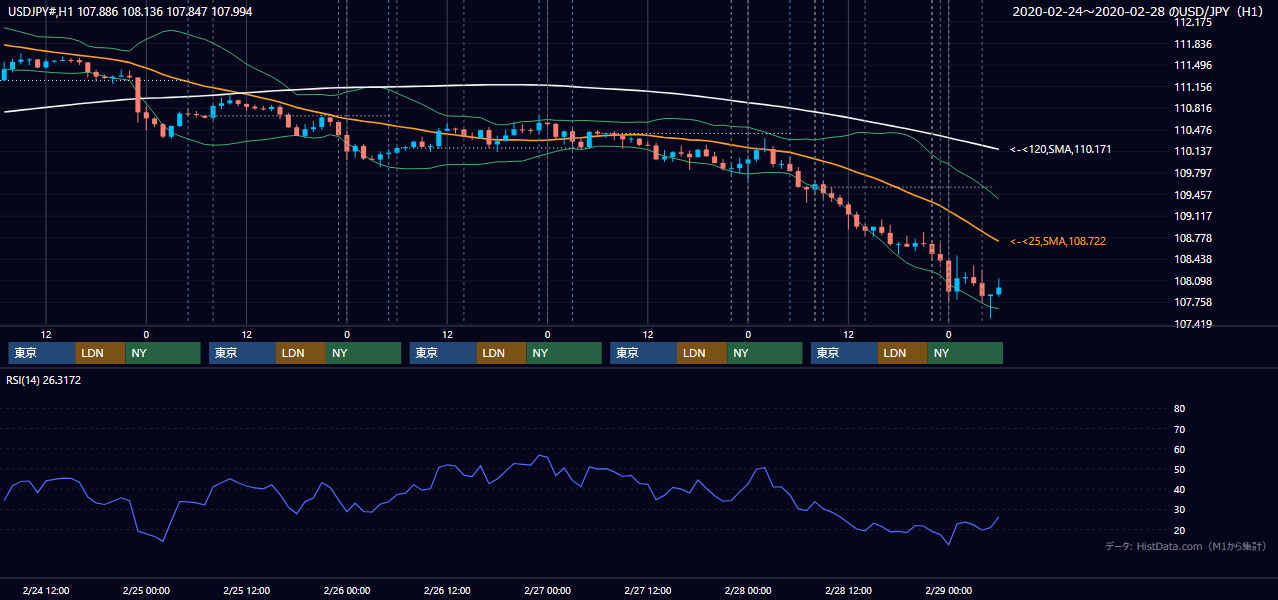This screenshot has height=600, width=1278.
Task: Click the 107.419 bottom price label
Action: [x=1192, y=324]
